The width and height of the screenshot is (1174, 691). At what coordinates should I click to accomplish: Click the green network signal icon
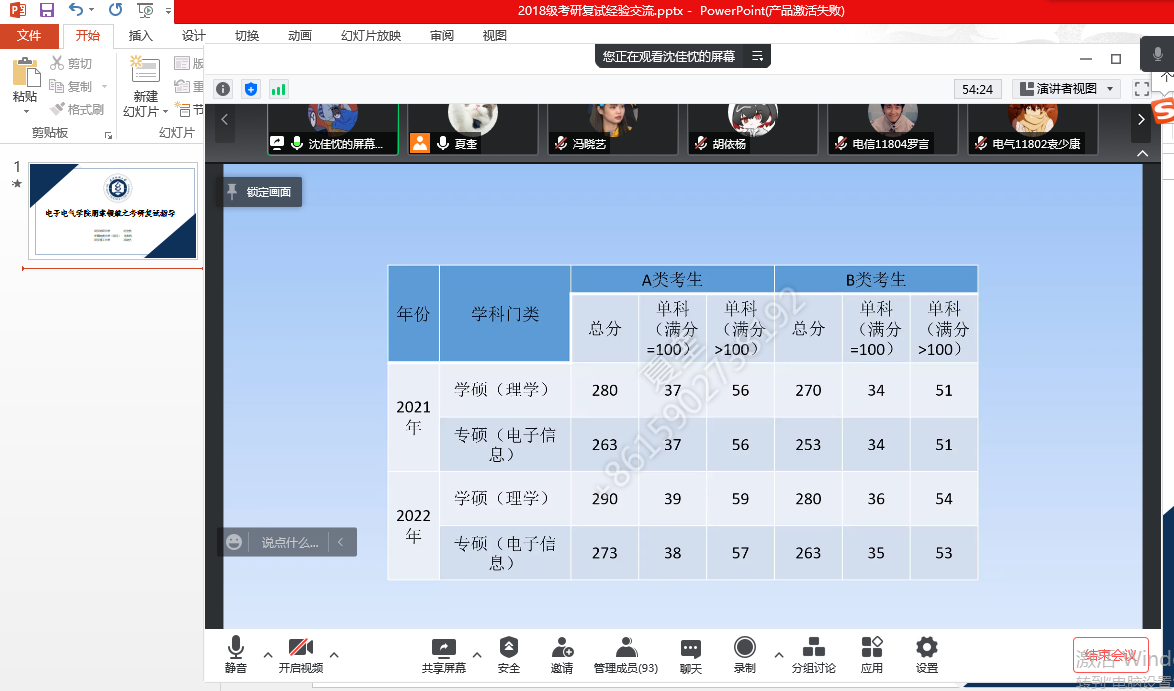[x=278, y=89]
